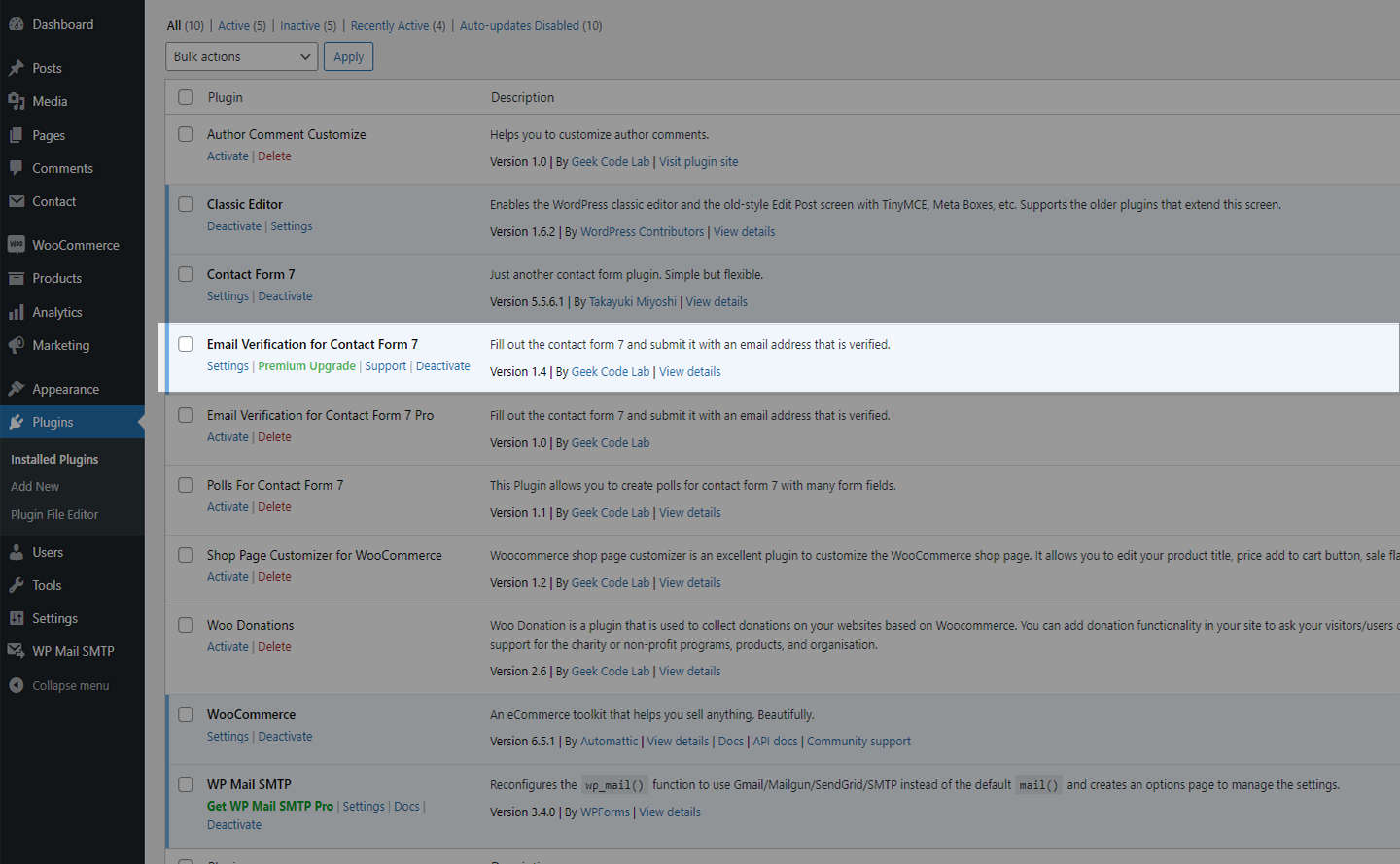
Task: Delete the Woo Donations plugin
Action: [275, 646]
